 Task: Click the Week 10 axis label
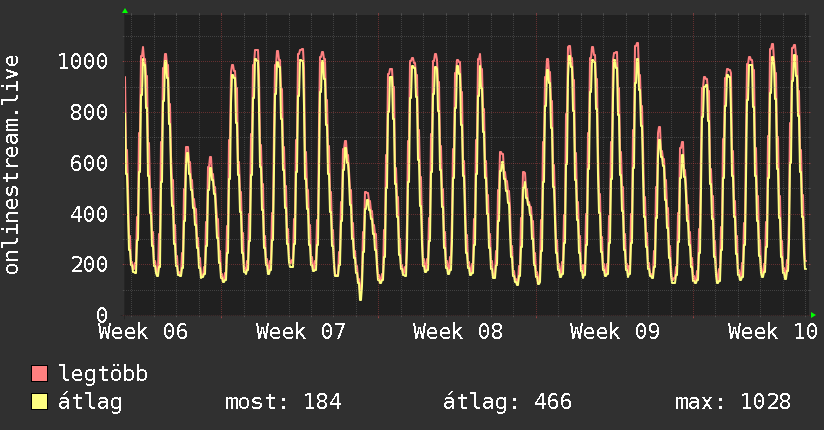(772, 332)
